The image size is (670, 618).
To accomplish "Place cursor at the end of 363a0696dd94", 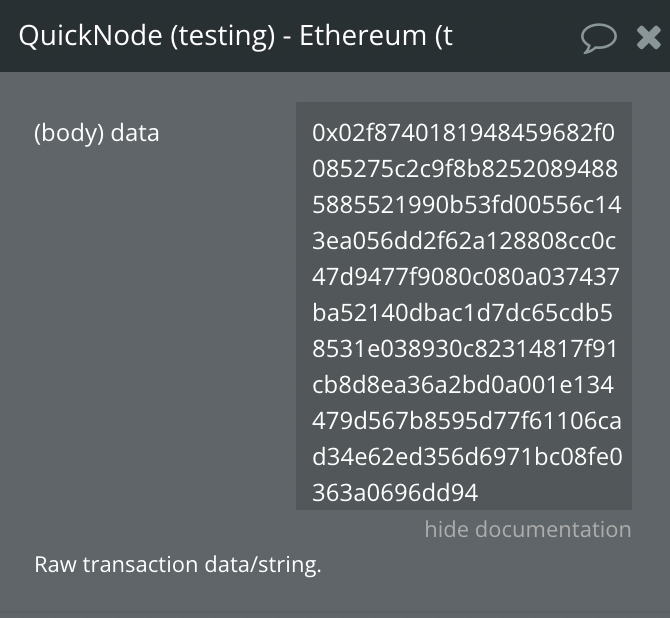I will (478, 493).
